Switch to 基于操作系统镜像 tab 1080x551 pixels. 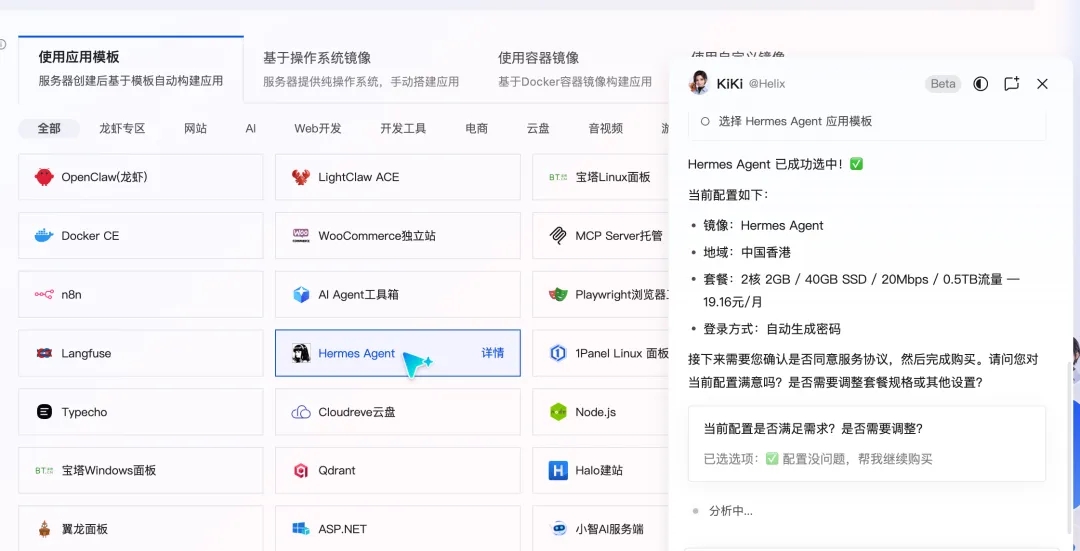pos(361,69)
